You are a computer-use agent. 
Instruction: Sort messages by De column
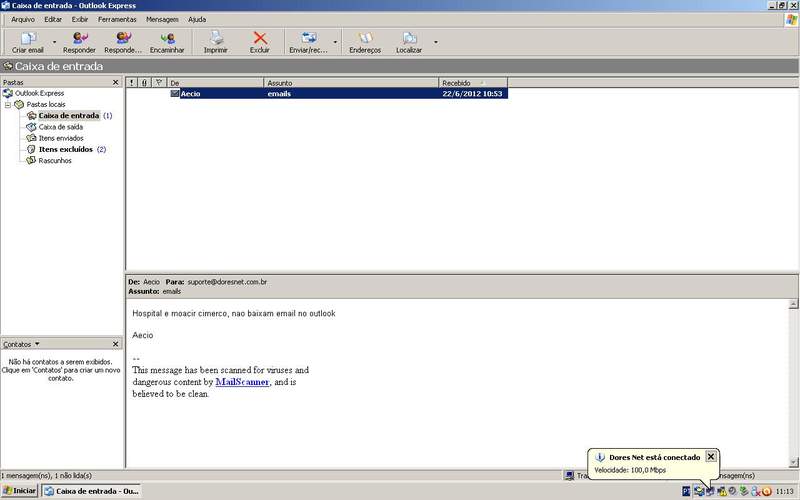pyautogui.click(x=215, y=83)
